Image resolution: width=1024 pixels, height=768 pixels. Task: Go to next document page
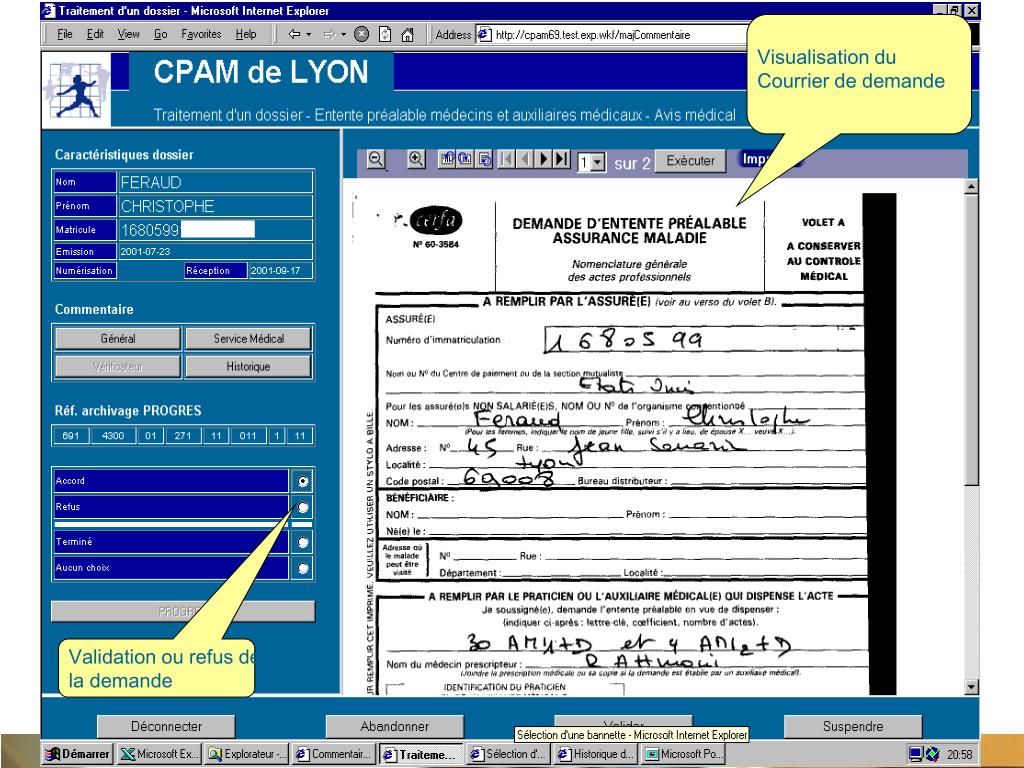pyautogui.click(x=543, y=159)
